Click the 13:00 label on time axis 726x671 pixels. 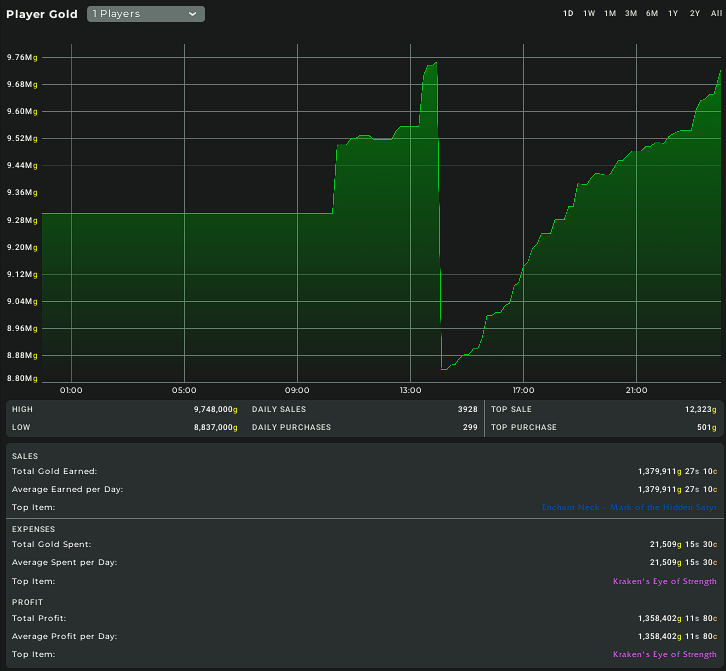coord(410,390)
